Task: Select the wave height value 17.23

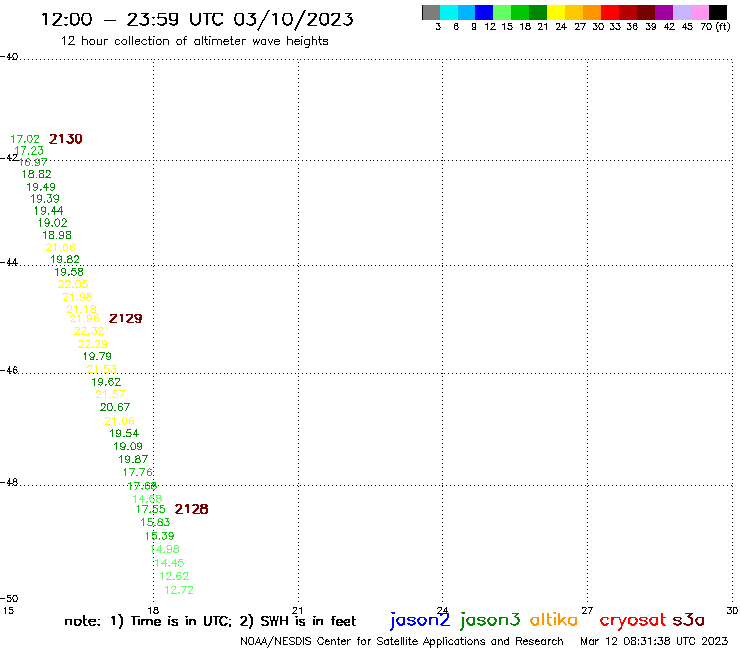Action: click(29, 151)
